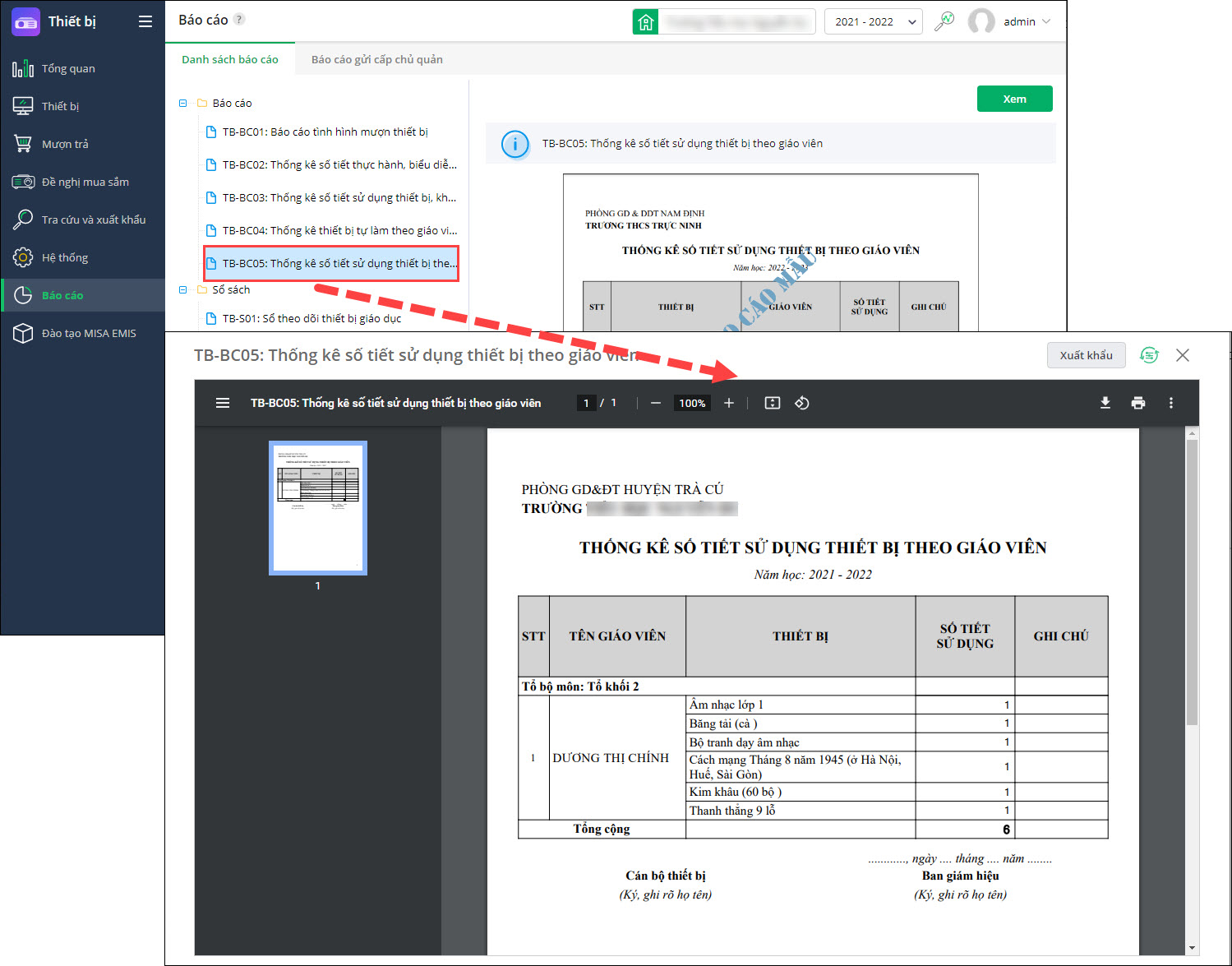Zoom out the PDF document
Image resolution: width=1232 pixels, height=966 pixels.
coord(655,403)
